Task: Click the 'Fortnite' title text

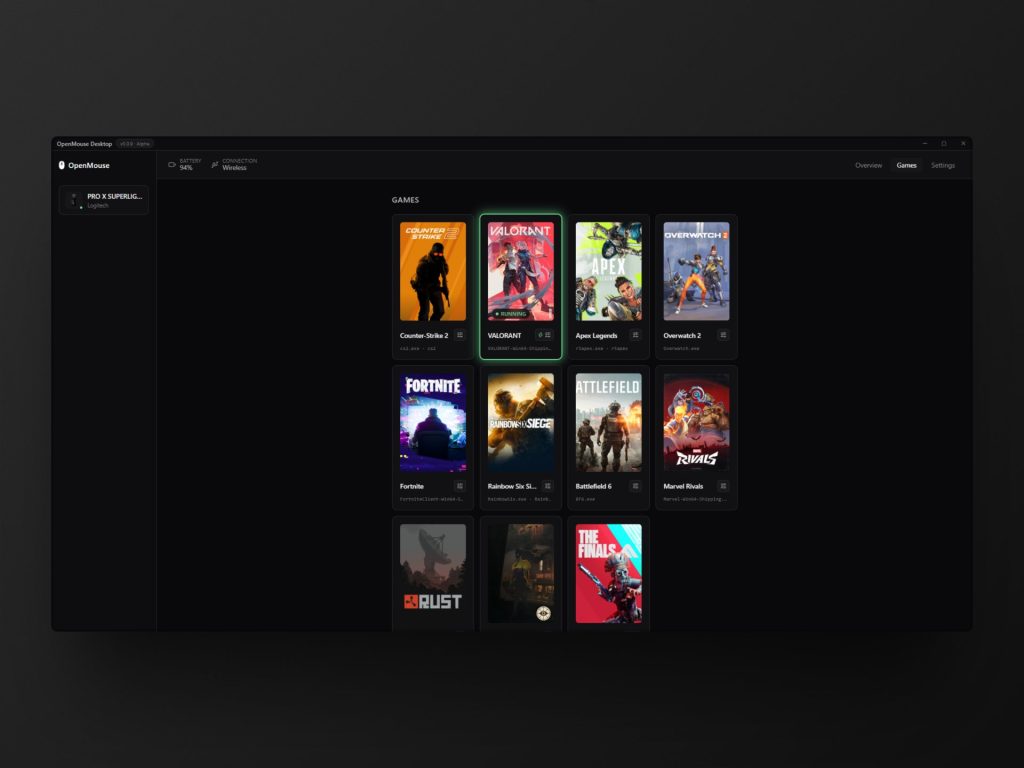Action: click(x=411, y=487)
